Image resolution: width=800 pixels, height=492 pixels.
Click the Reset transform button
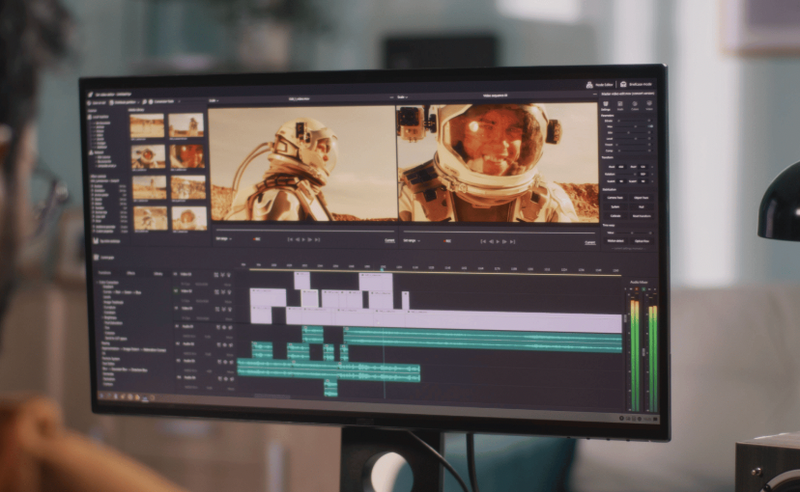pos(641,216)
